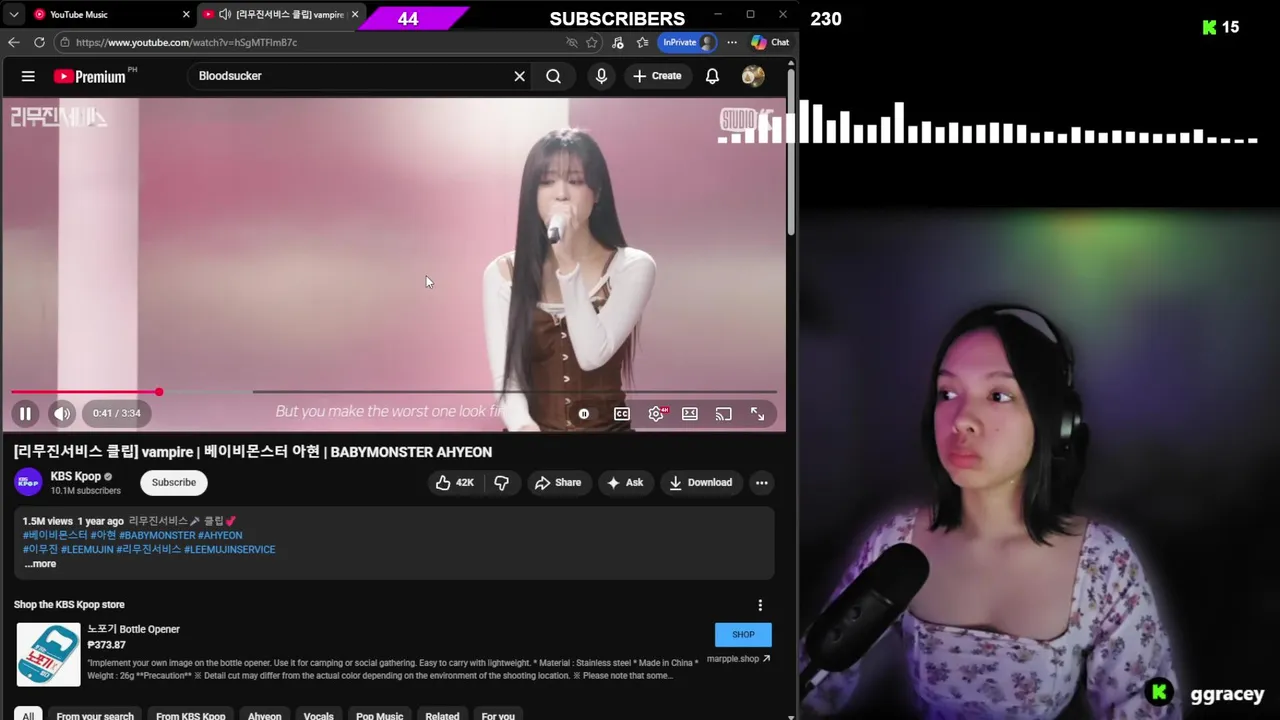Image resolution: width=1280 pixels, height=720 pixels.
Task: Click the Bloodsucker search field
Action: [350, 76]
